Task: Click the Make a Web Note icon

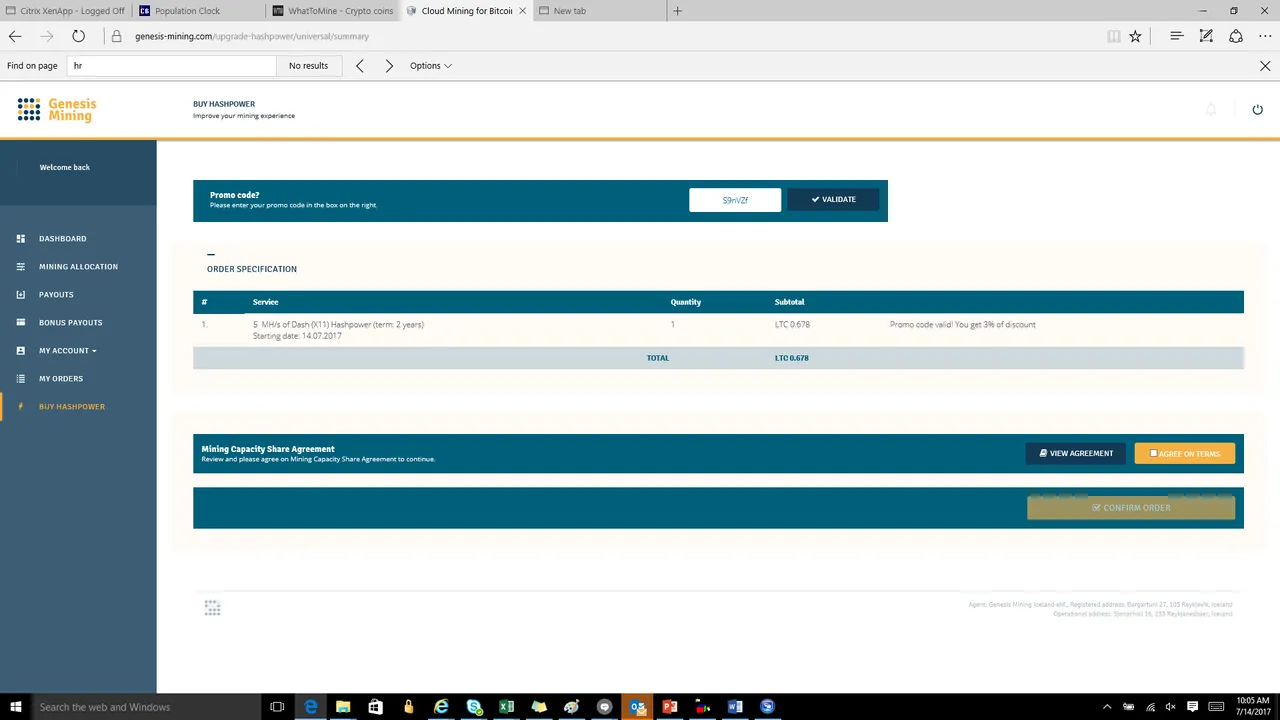Action: pos(1206,36)
